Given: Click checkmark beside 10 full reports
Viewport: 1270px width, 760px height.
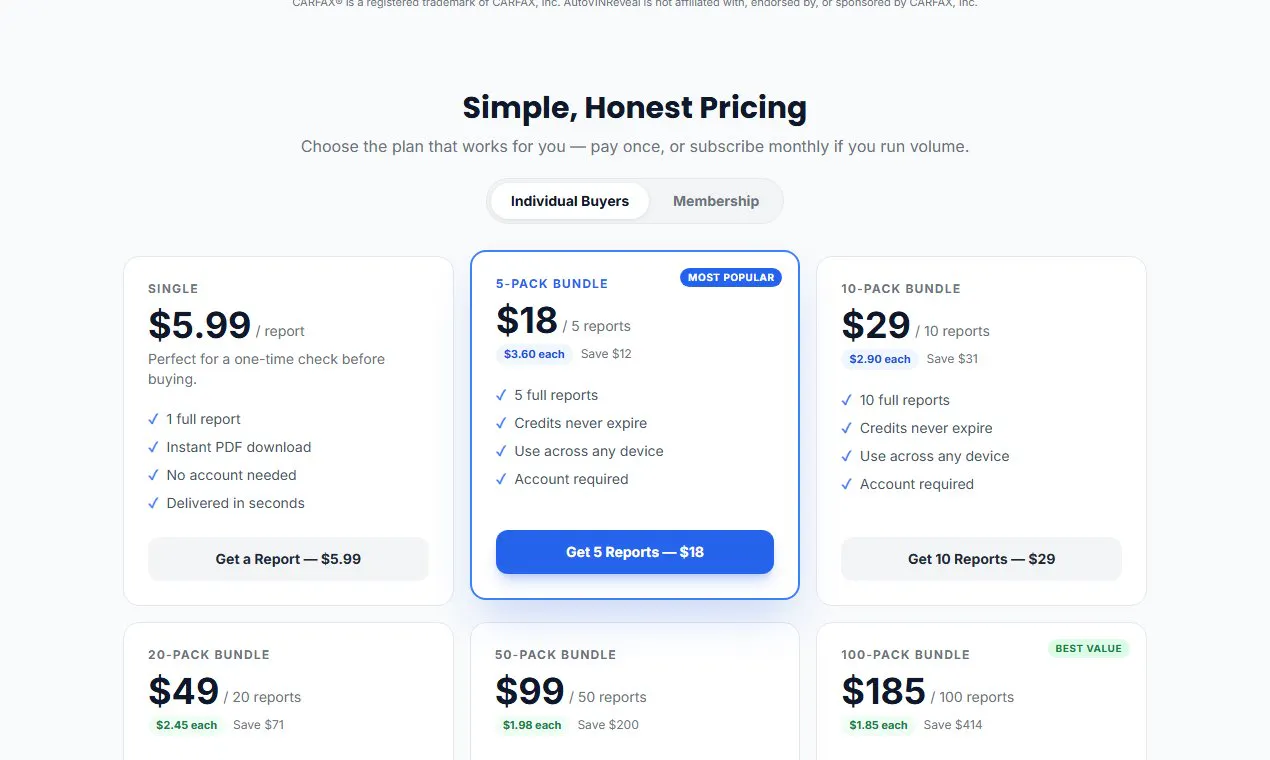Looking at the screenshot, I should 847,400.
